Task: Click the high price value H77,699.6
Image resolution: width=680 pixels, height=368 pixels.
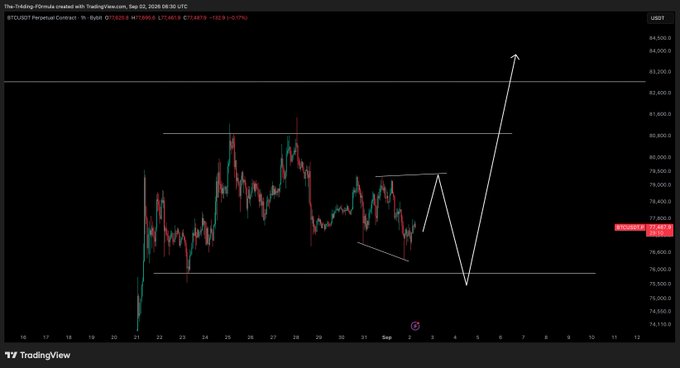Action: 144,18
